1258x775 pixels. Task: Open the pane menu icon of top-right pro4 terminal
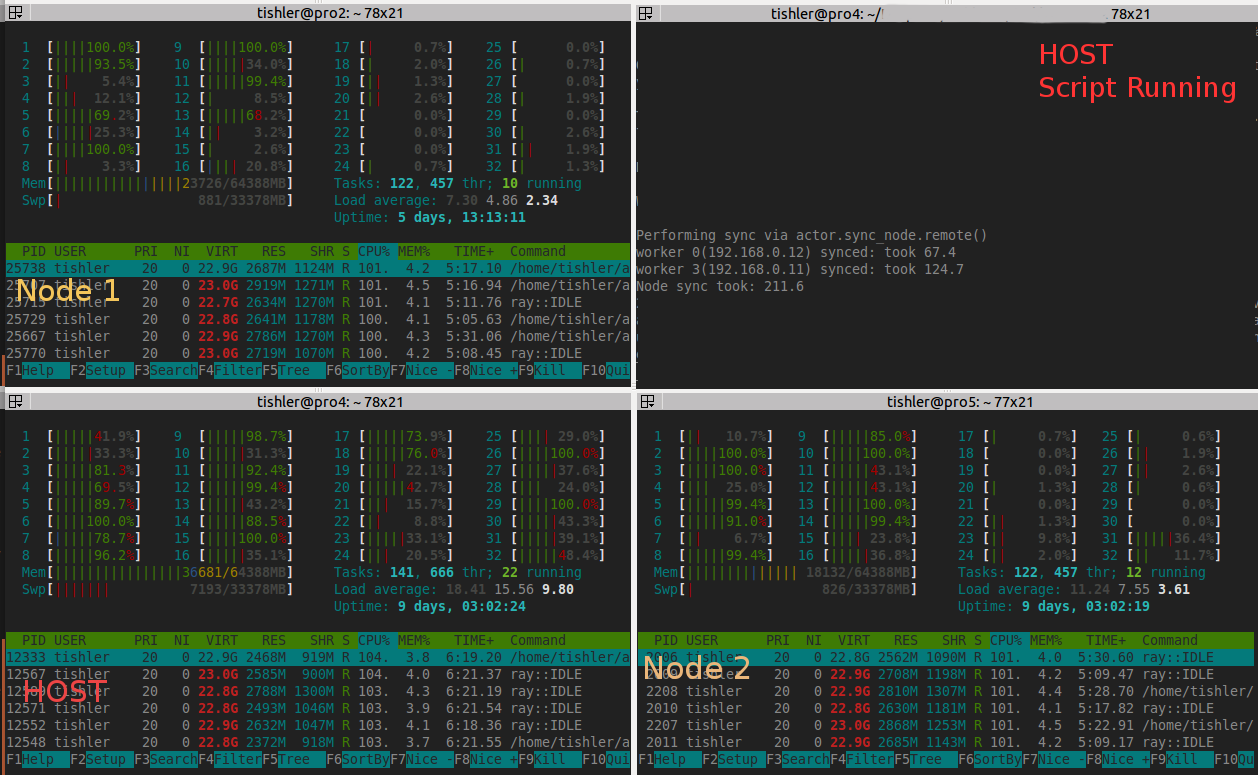[646, 13]
